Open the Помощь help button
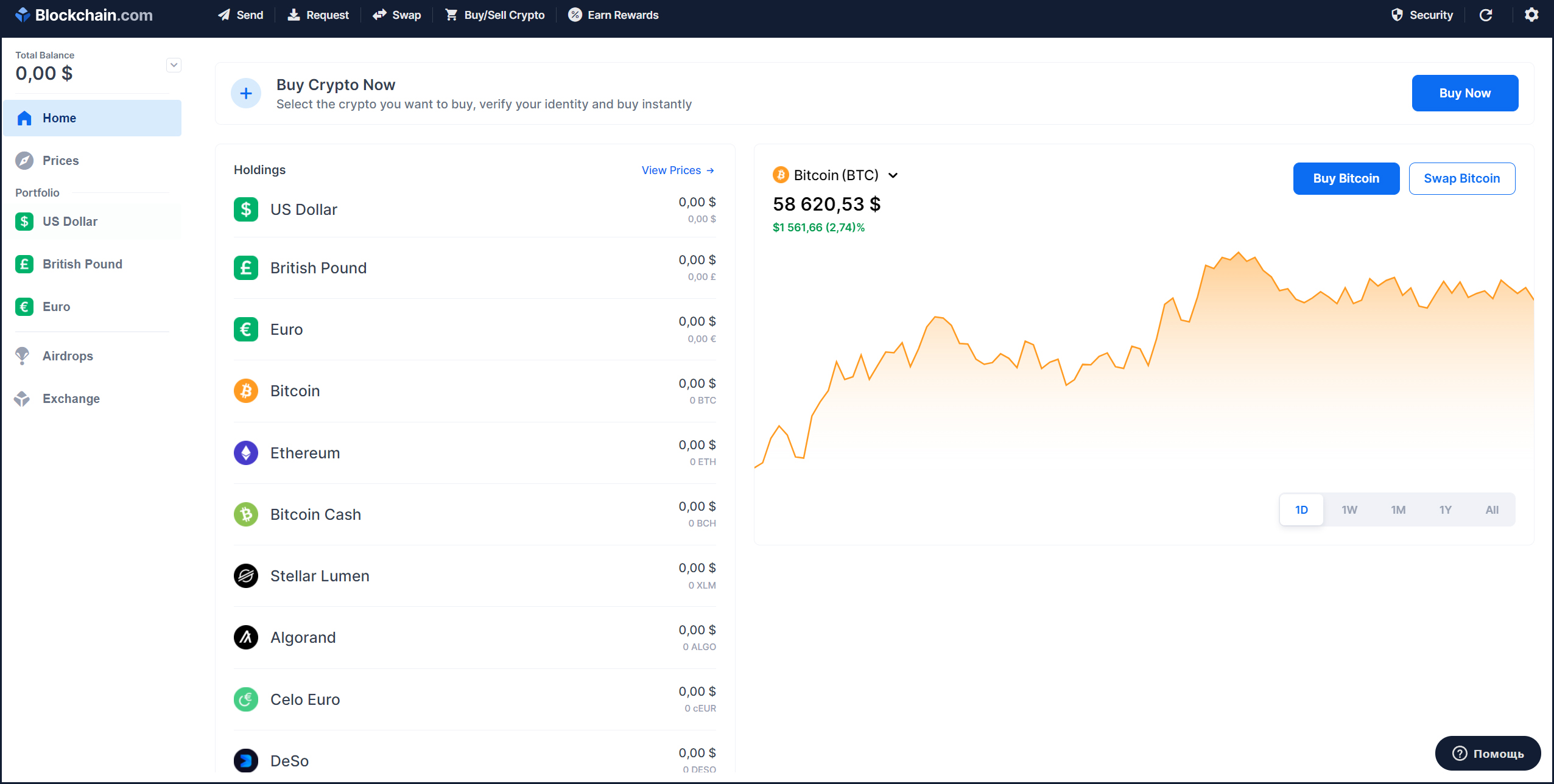The width and height of the screenshot is (1554, 784). coord(1488,754)
